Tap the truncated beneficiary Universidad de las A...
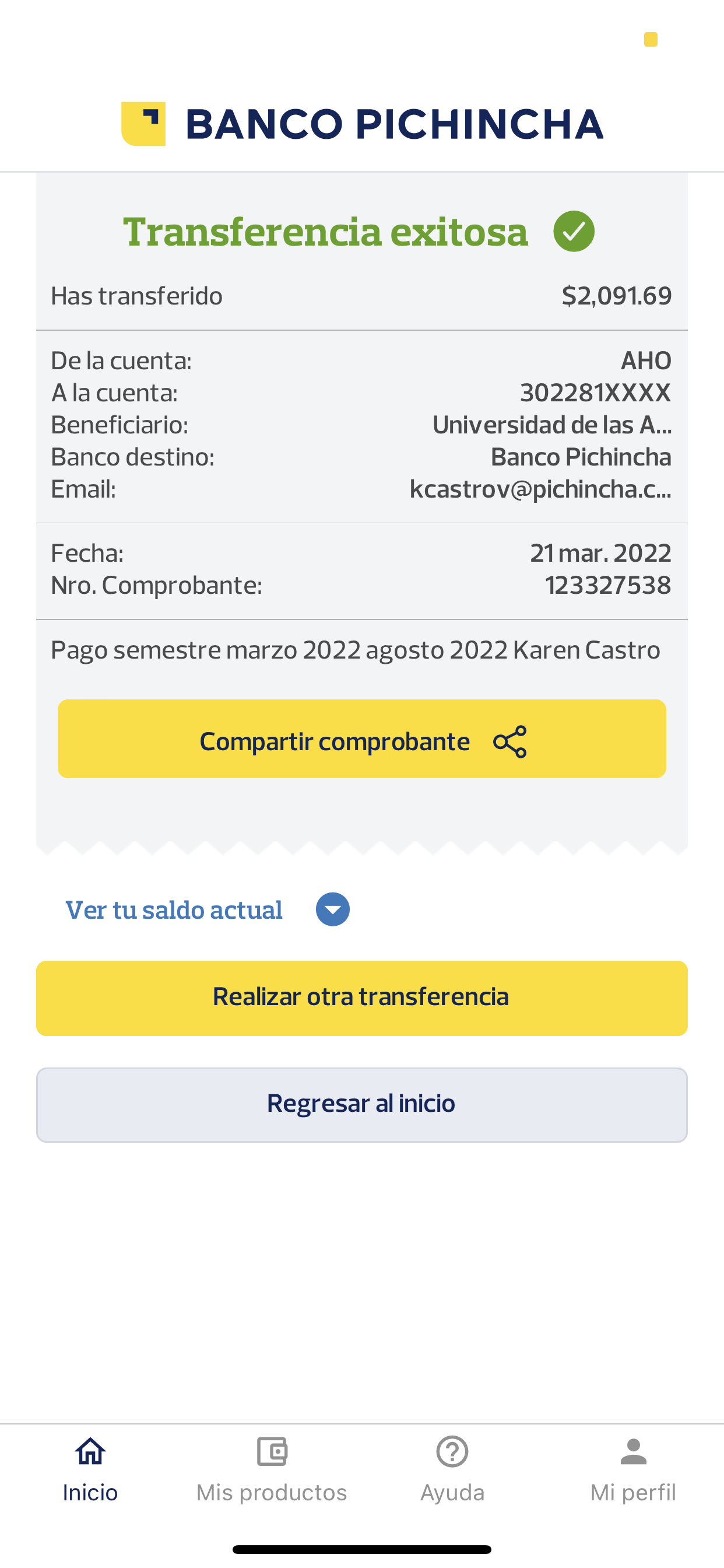 click(551, 425)
